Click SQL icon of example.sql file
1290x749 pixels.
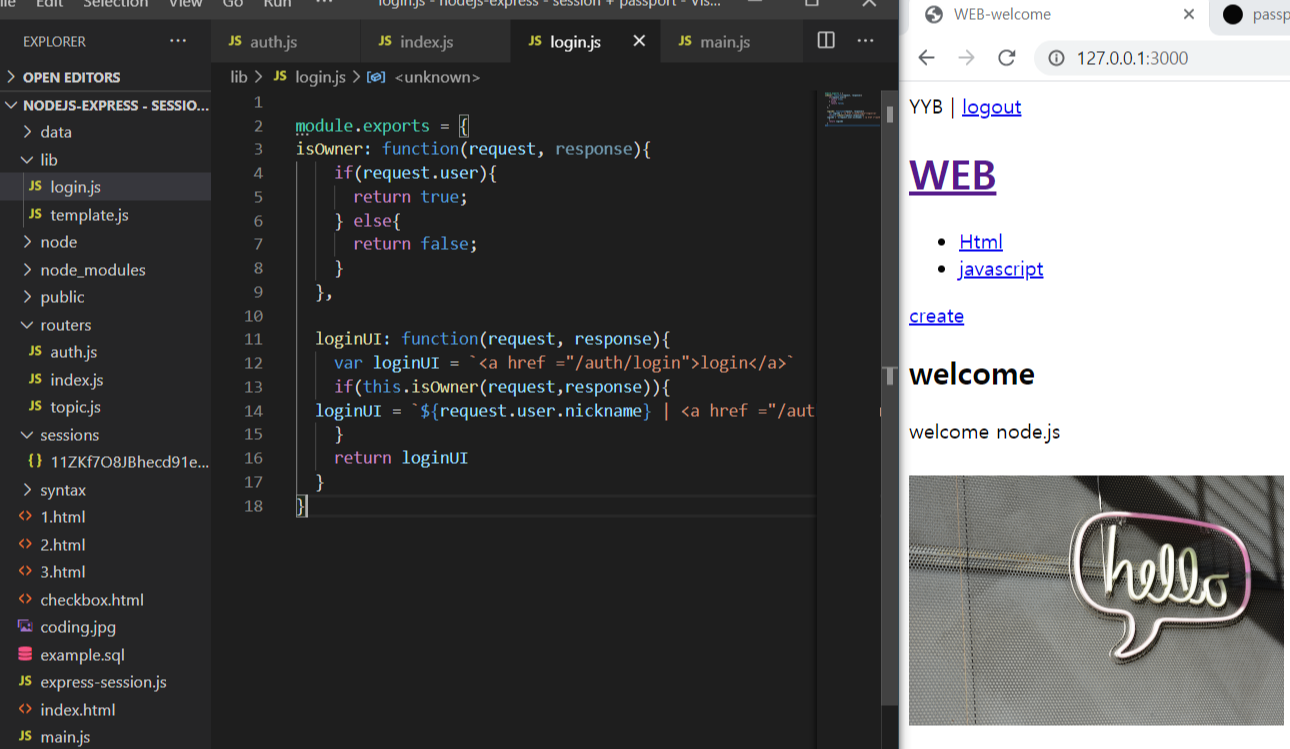25,654
